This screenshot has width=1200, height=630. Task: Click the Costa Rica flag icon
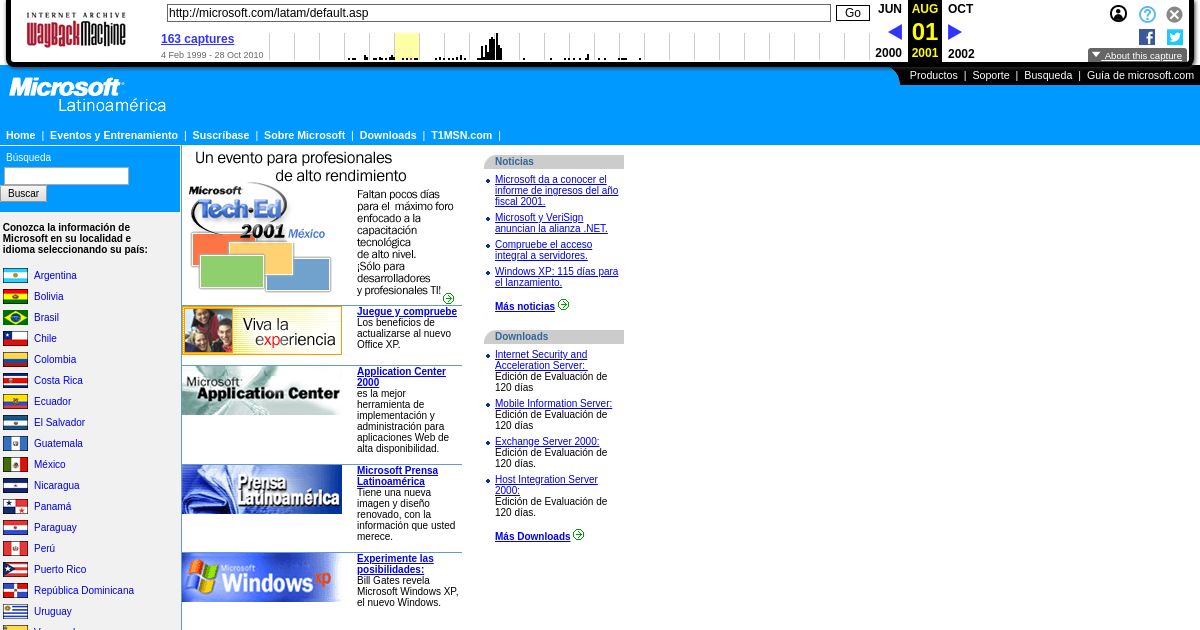coord(15,380)
